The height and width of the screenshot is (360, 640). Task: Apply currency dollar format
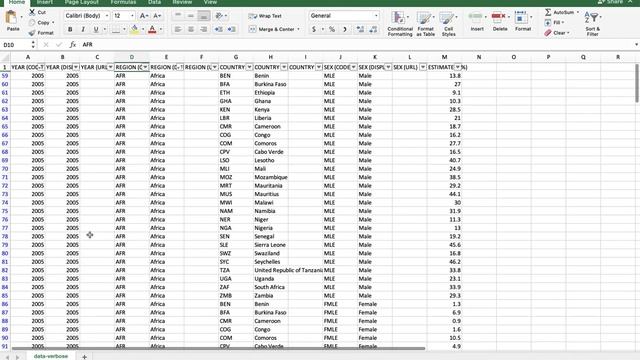point(313,29)
